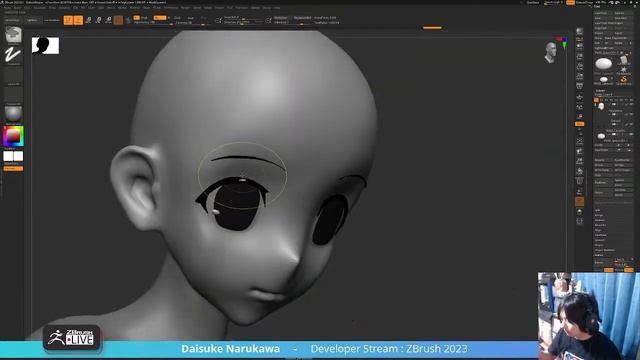Click the silhouette reference thumbnail
Viewport: 640px width, 360px height.
click(45, 46)
